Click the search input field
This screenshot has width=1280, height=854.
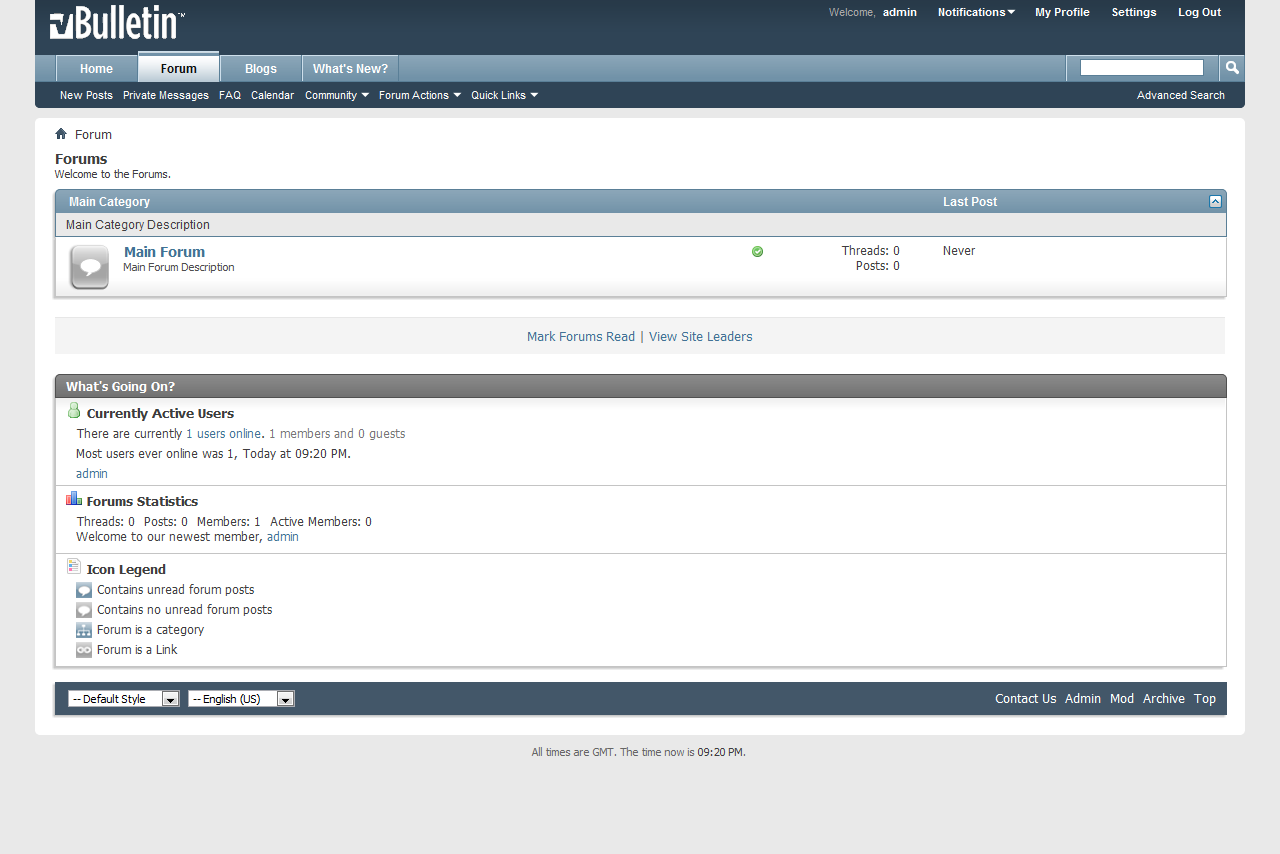pyautogui.click(x=1142, y=68)
